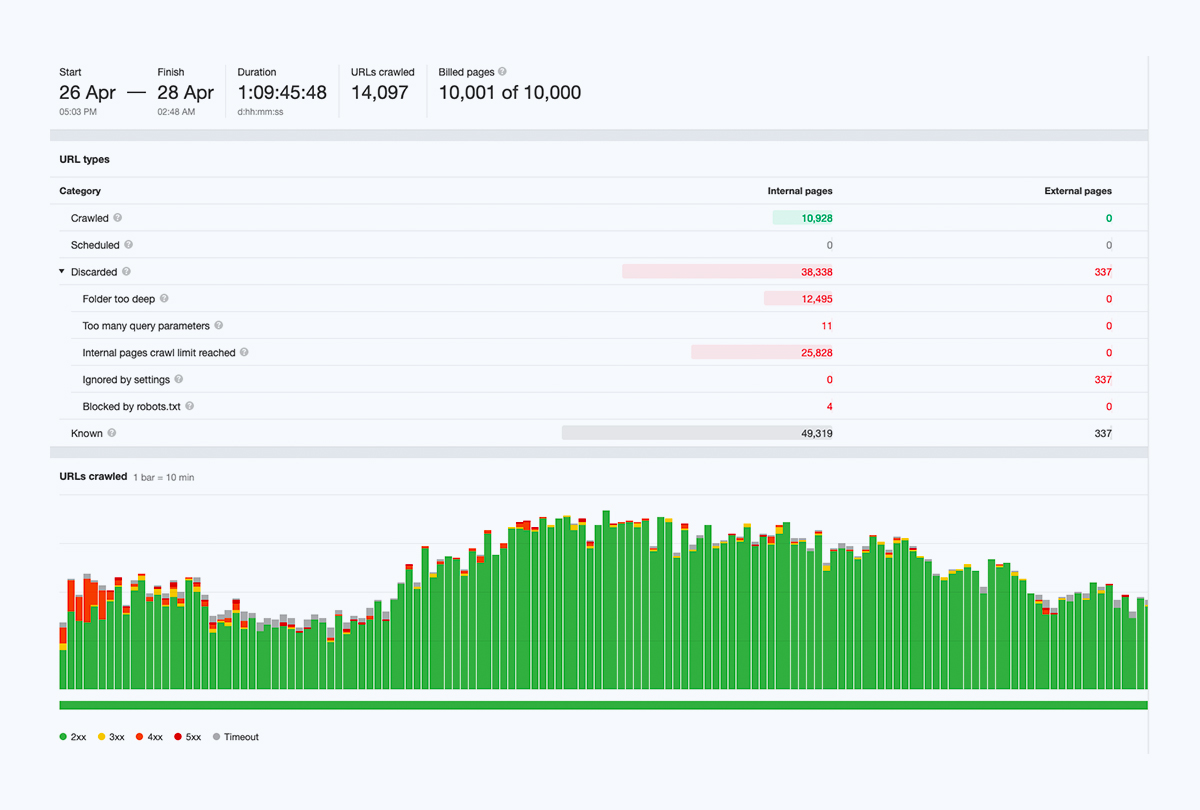Toggle 3xx series in chart legend
The width and height of the screenshot is (1200, 810).
click(x=111, y=737)
